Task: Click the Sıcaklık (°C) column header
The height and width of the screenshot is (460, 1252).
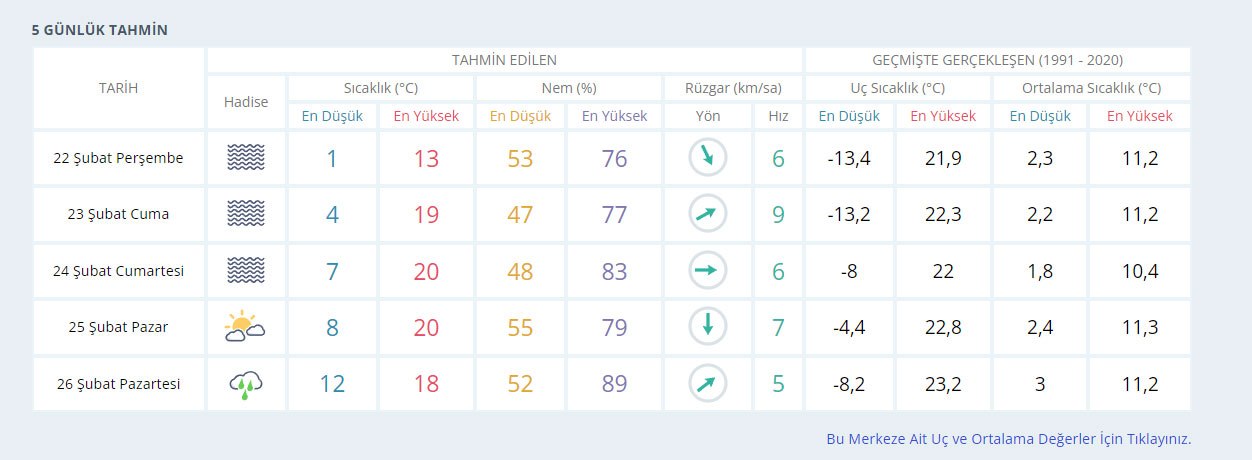Action: pyautogui.click(x=380, y=88)
